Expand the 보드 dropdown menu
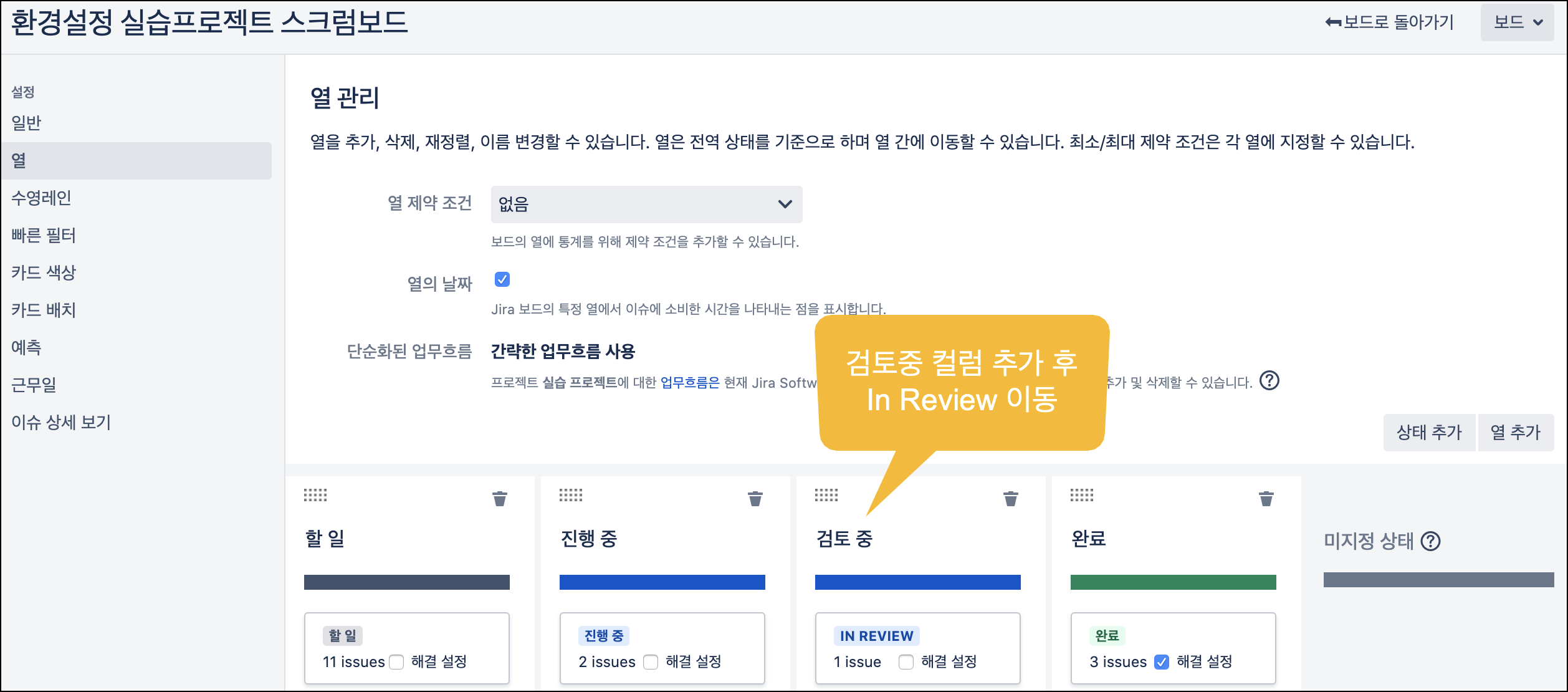The height and width of the screenshot is (692, 1568). pos(1518,23)
